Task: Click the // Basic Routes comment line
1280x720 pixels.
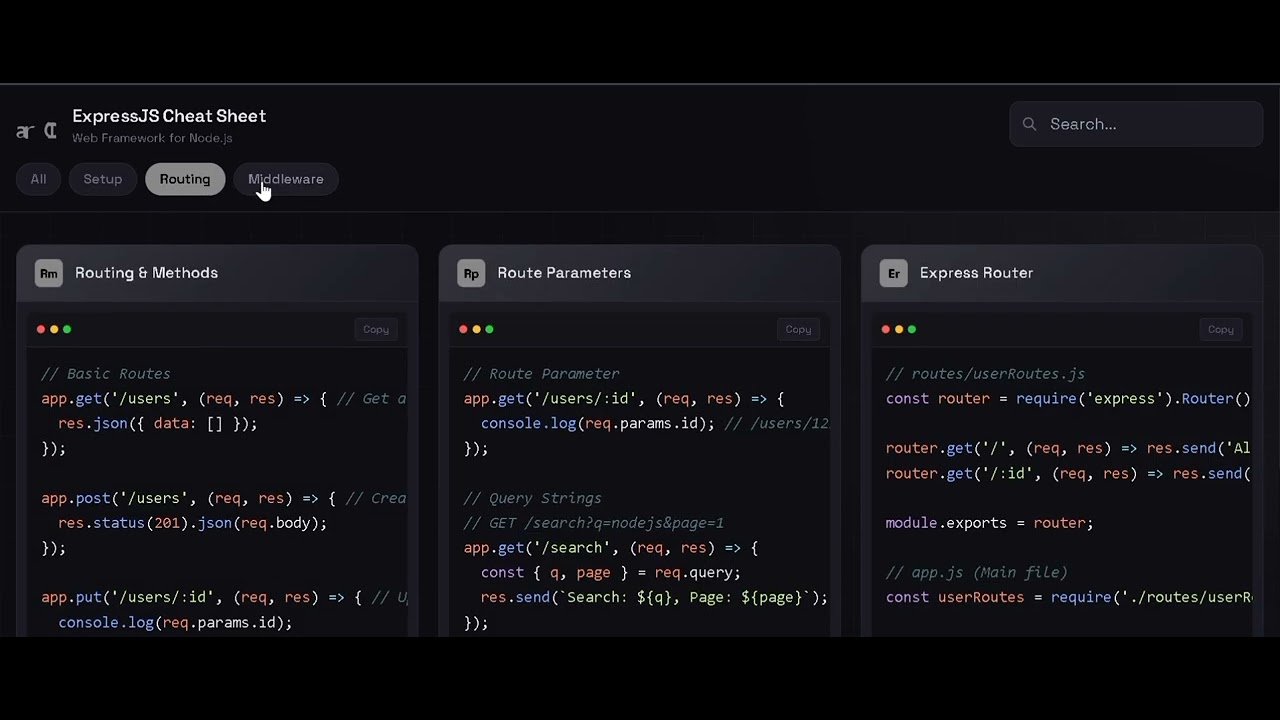Action: [x=106, y=374]
